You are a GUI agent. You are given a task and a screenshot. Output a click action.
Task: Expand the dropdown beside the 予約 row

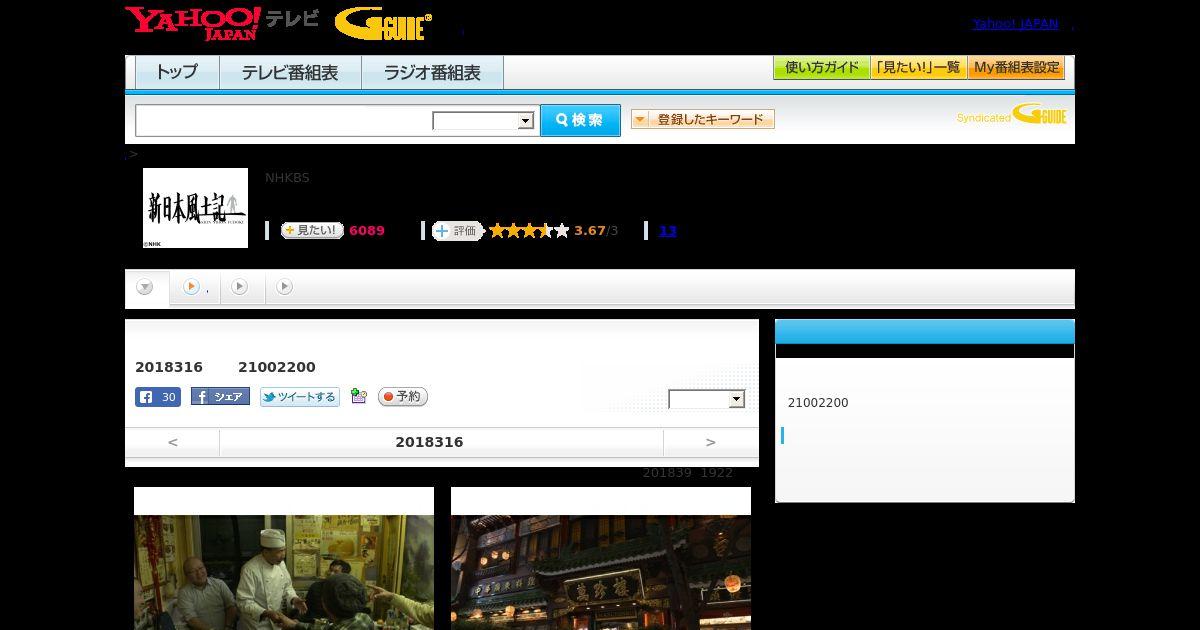707,399
